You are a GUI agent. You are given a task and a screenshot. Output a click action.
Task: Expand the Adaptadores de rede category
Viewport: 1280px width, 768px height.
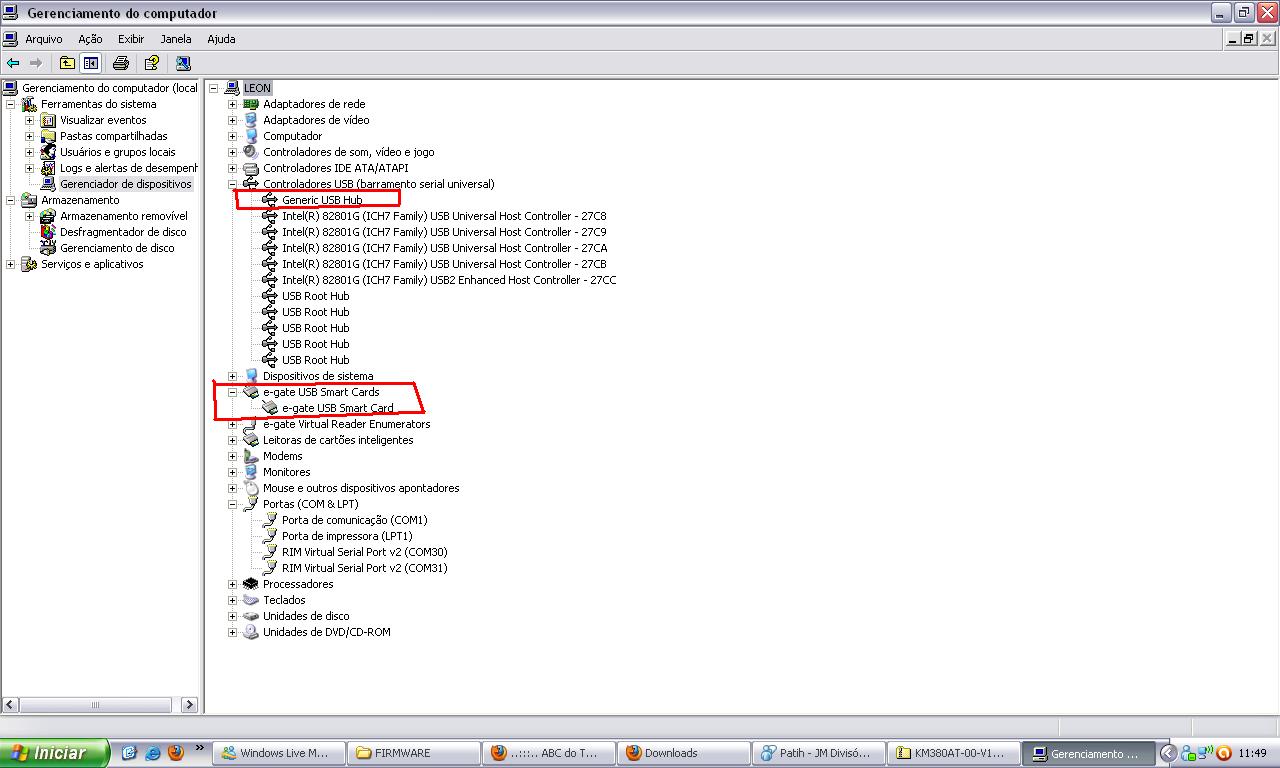233,104
